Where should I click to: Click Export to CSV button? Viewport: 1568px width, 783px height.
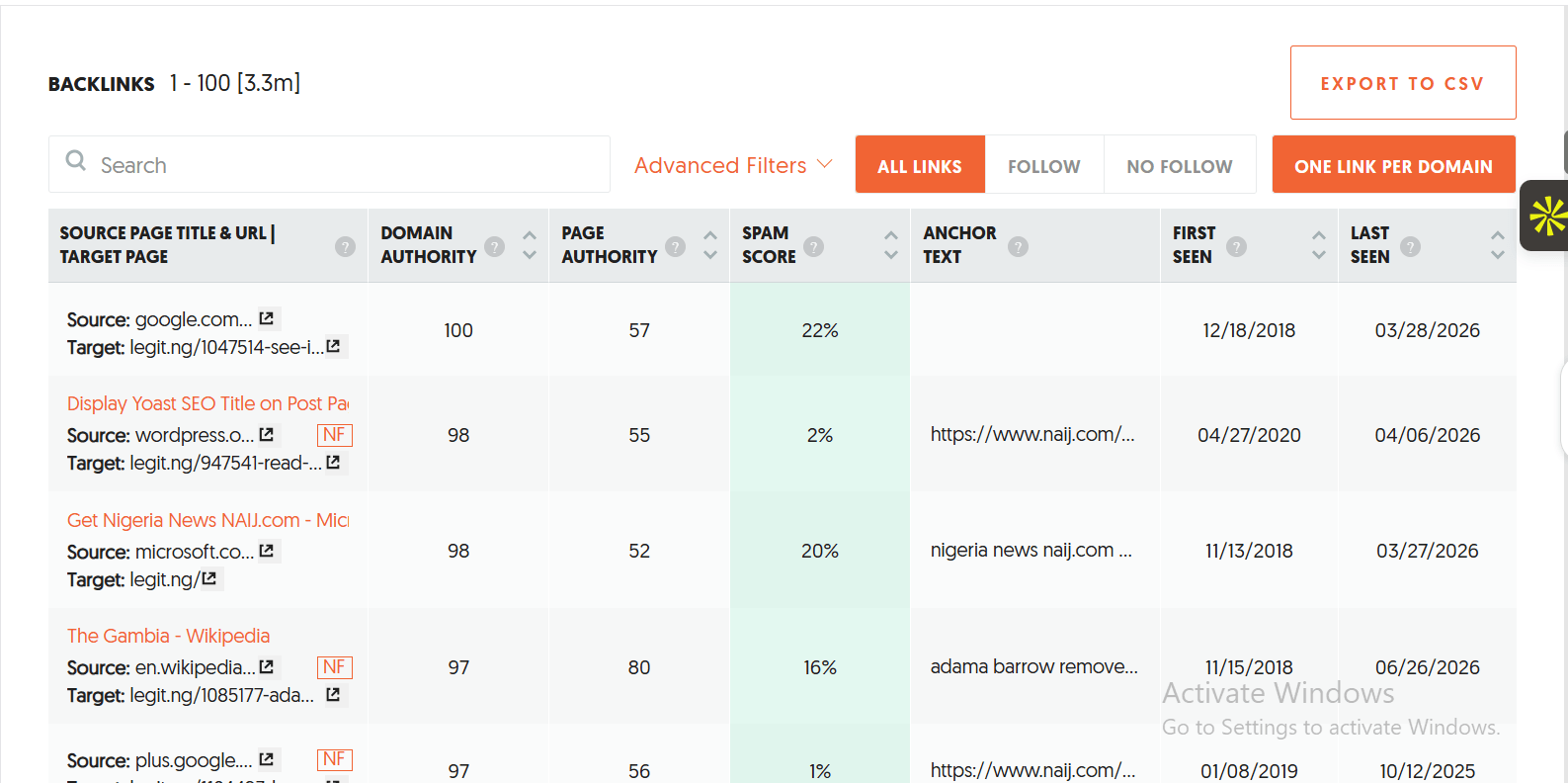click(1403, 83)
